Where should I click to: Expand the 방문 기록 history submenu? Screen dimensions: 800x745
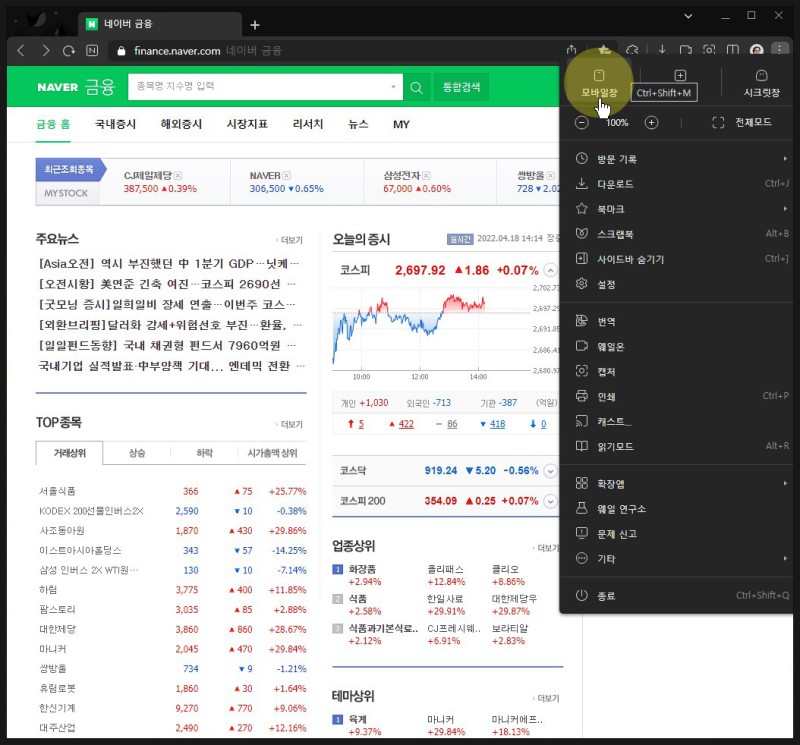[x=677, y=159]
